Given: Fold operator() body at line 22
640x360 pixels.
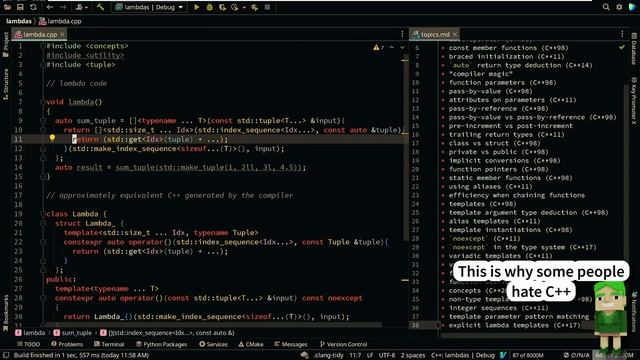Looking at the screenshot, I should pos(43,242).
